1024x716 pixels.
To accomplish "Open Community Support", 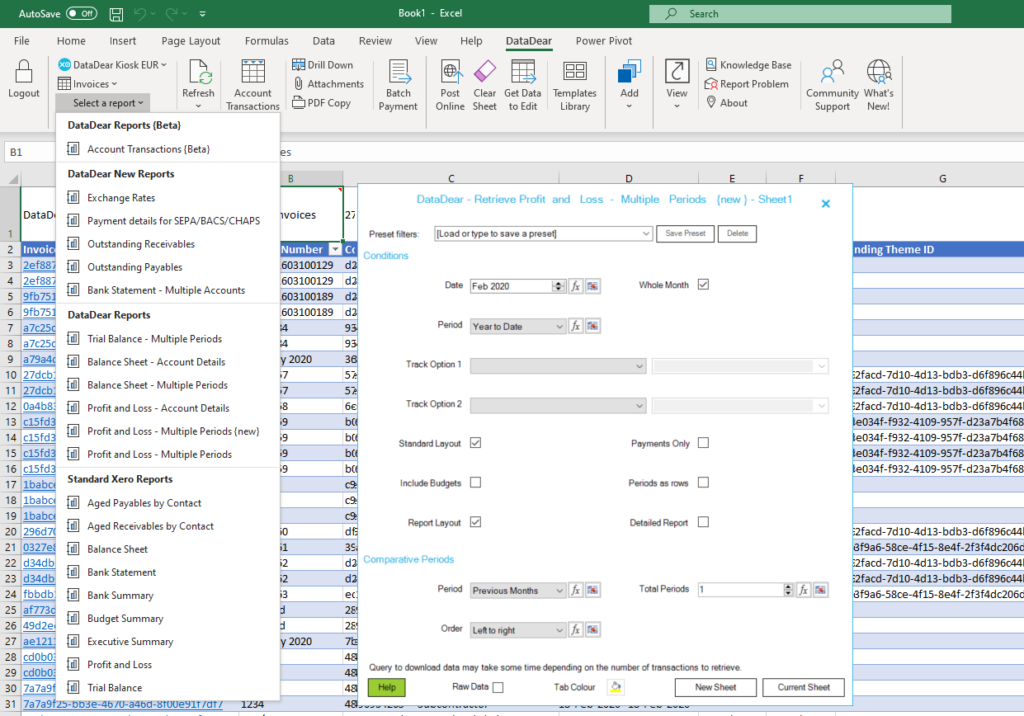I will click(x=832, y=86).
